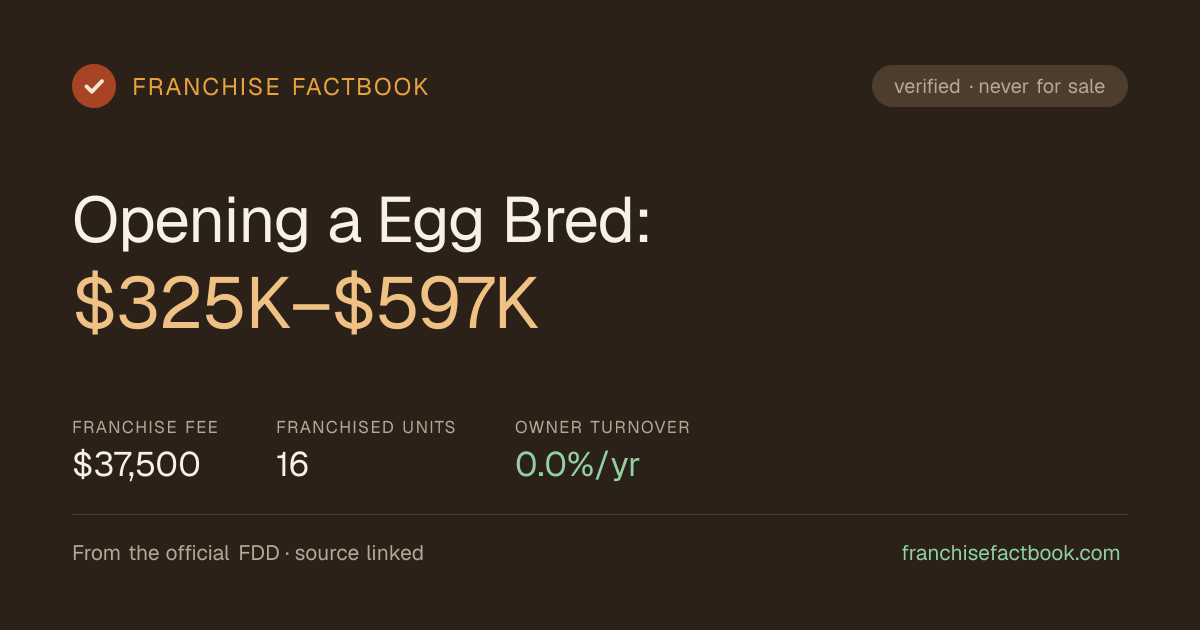The image size is (1200, 630).
Task: Click the verified never for sale badge
Action: click(1000, 86)
